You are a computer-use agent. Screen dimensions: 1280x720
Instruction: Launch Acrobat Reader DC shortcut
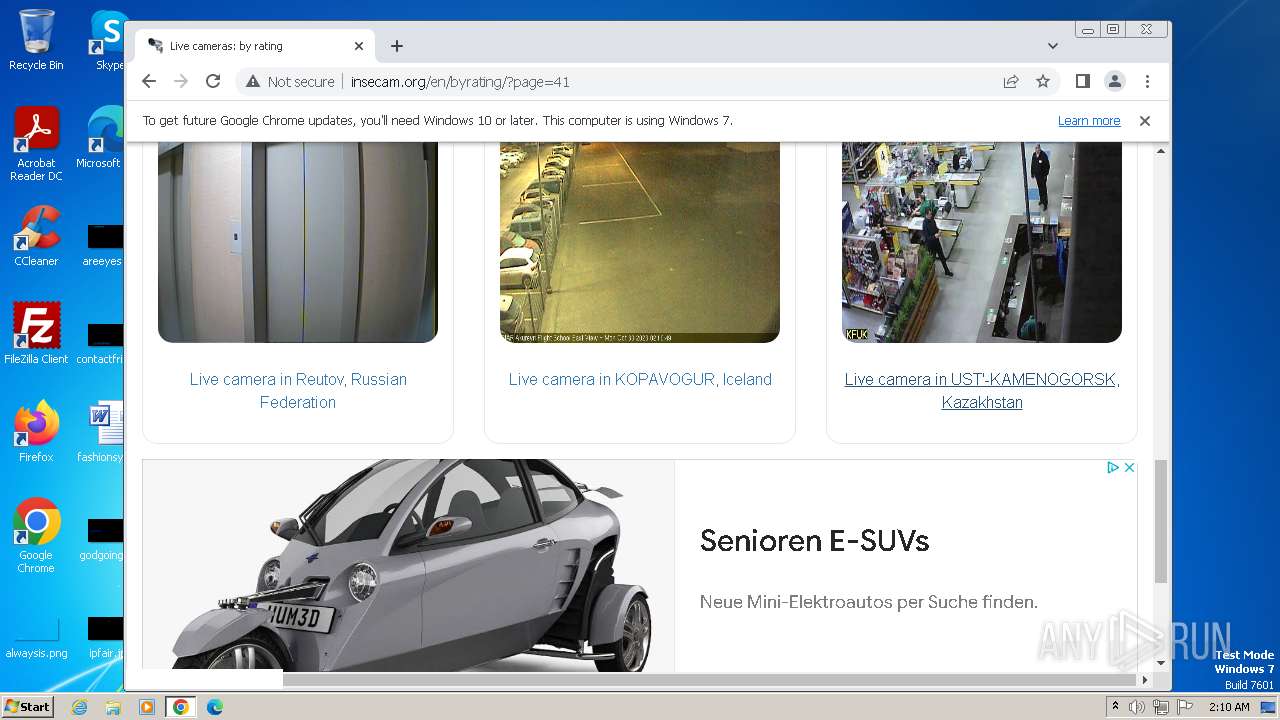[36, 144]
